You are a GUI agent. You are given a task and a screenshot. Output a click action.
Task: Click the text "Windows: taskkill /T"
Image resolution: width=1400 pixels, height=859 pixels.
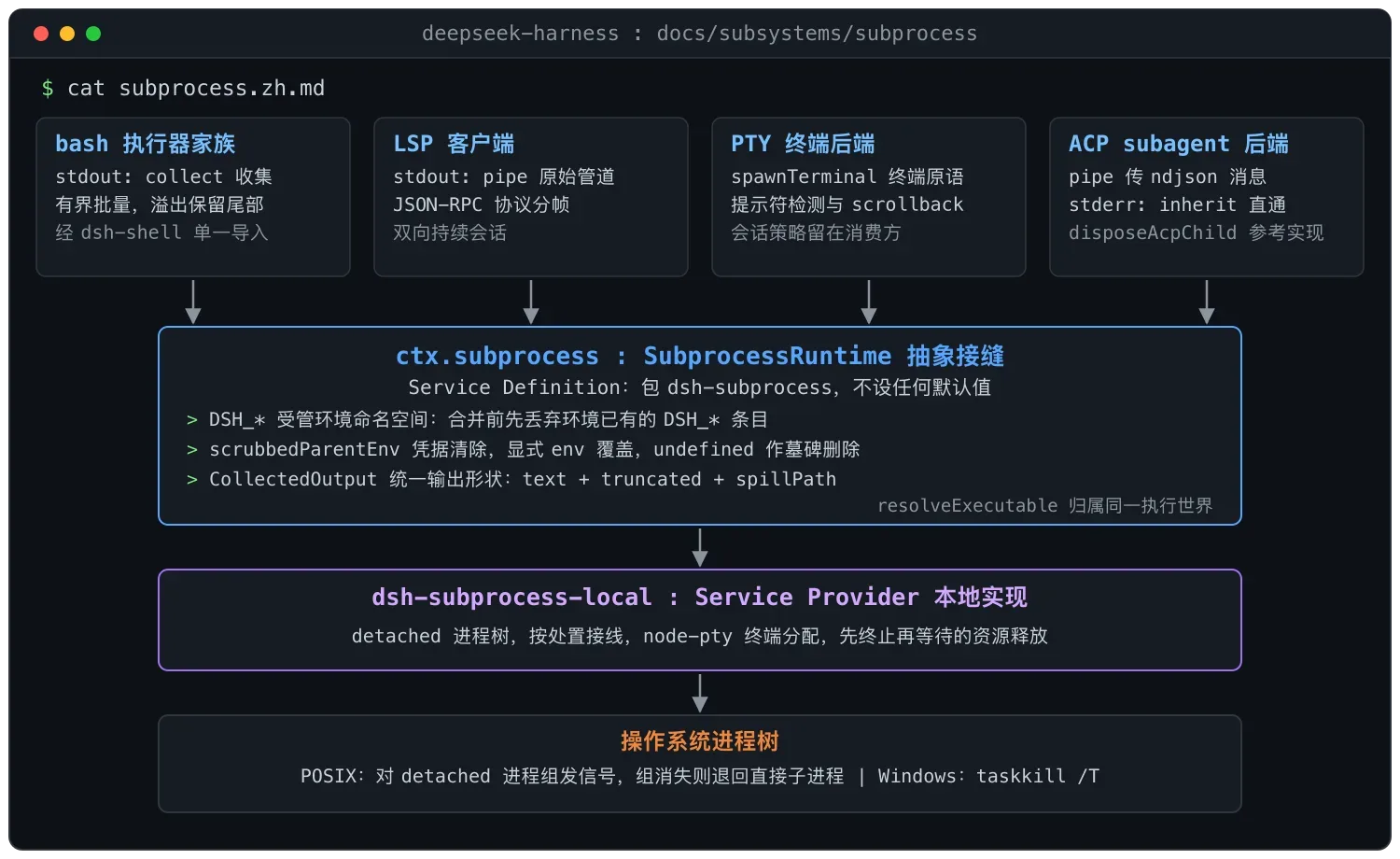click(989, 776)
